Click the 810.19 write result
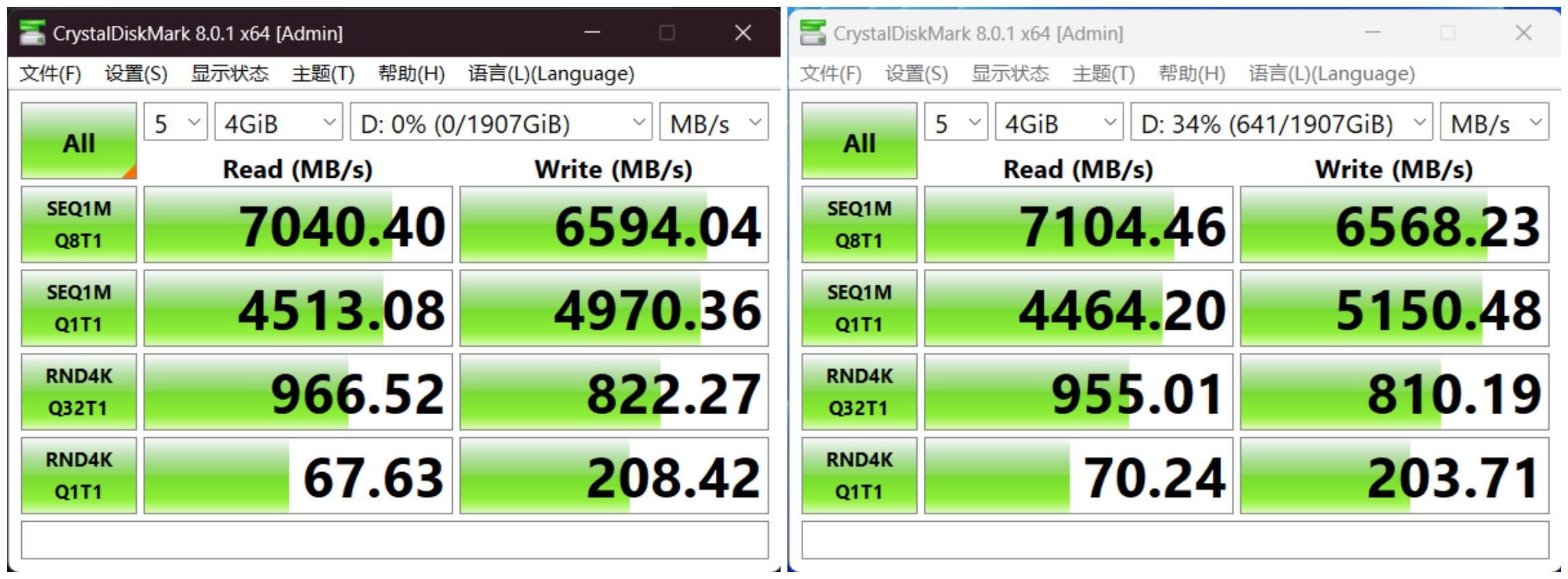1568x579 pixels. pos(1395,392)
